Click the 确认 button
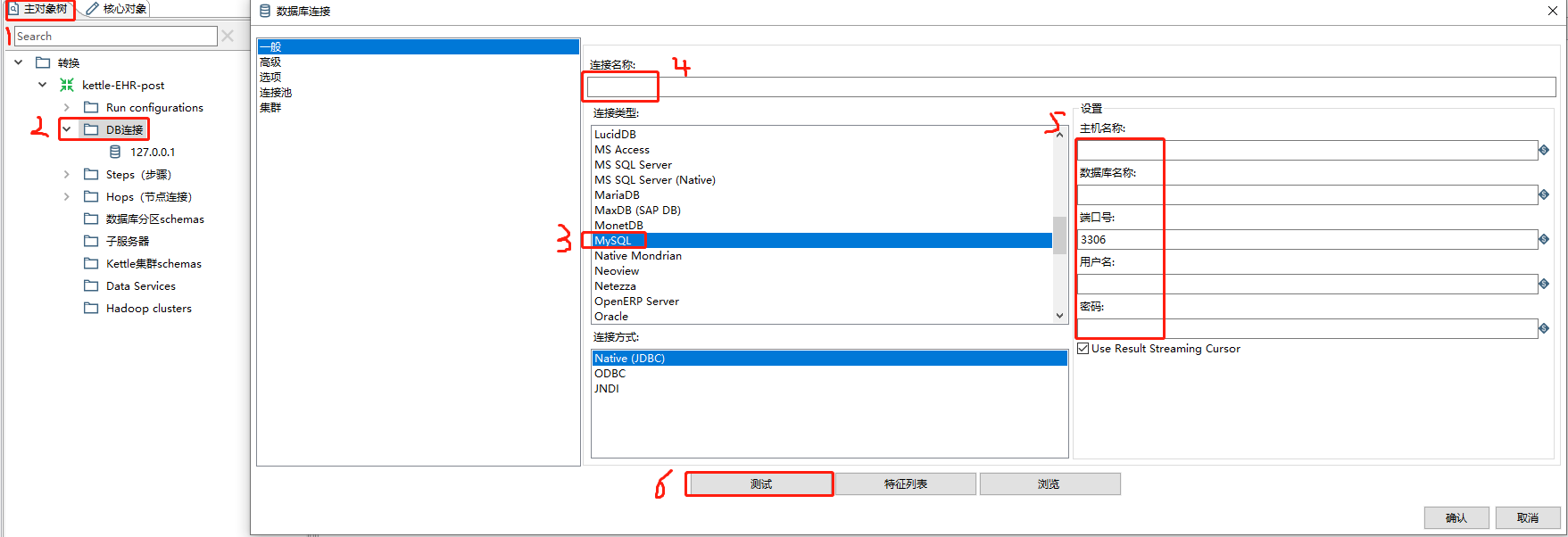The image size is (1568, 537). tap(1456, 517)
